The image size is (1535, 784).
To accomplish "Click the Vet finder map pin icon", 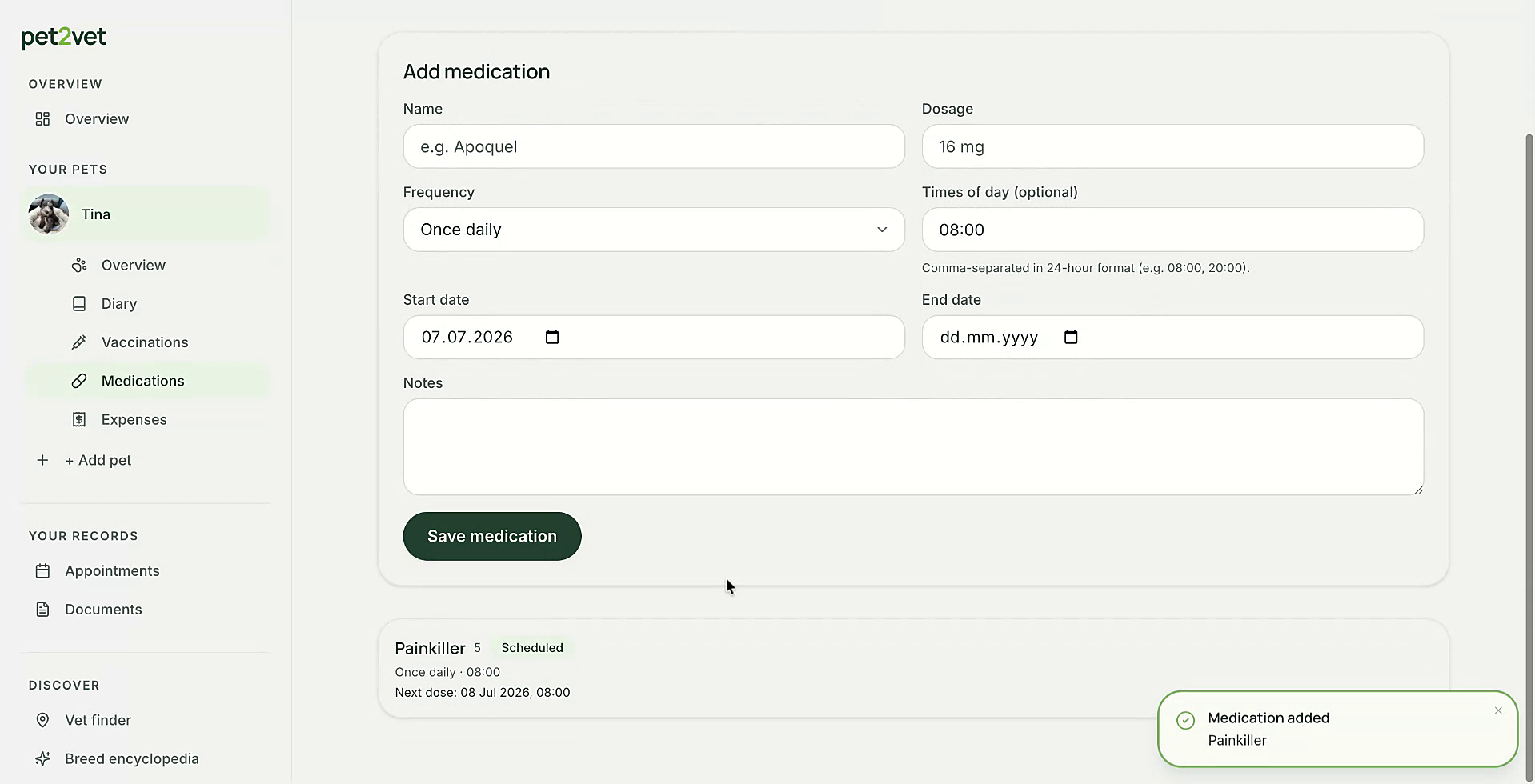I will point(42,720).
